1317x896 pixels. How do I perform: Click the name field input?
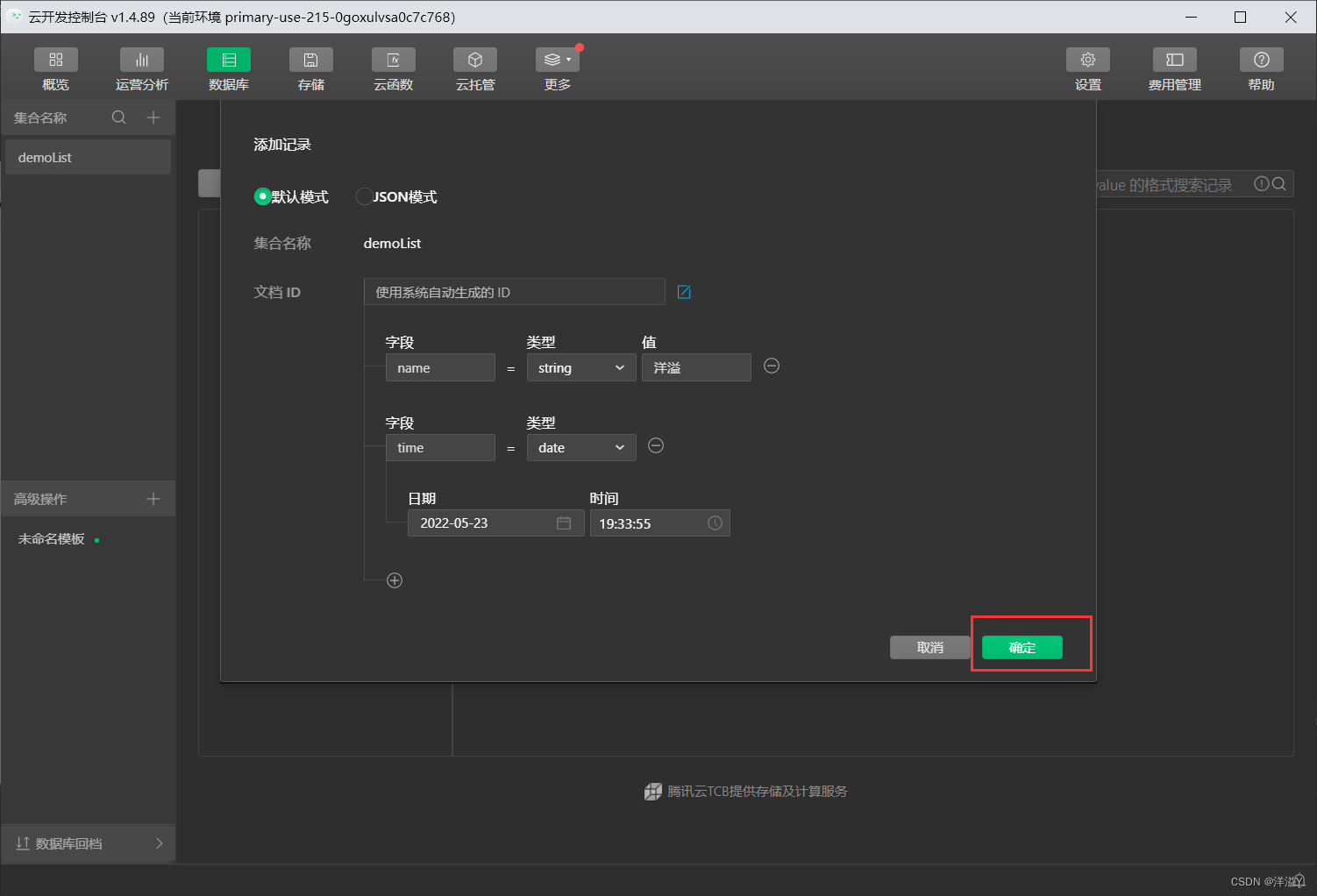440,367
